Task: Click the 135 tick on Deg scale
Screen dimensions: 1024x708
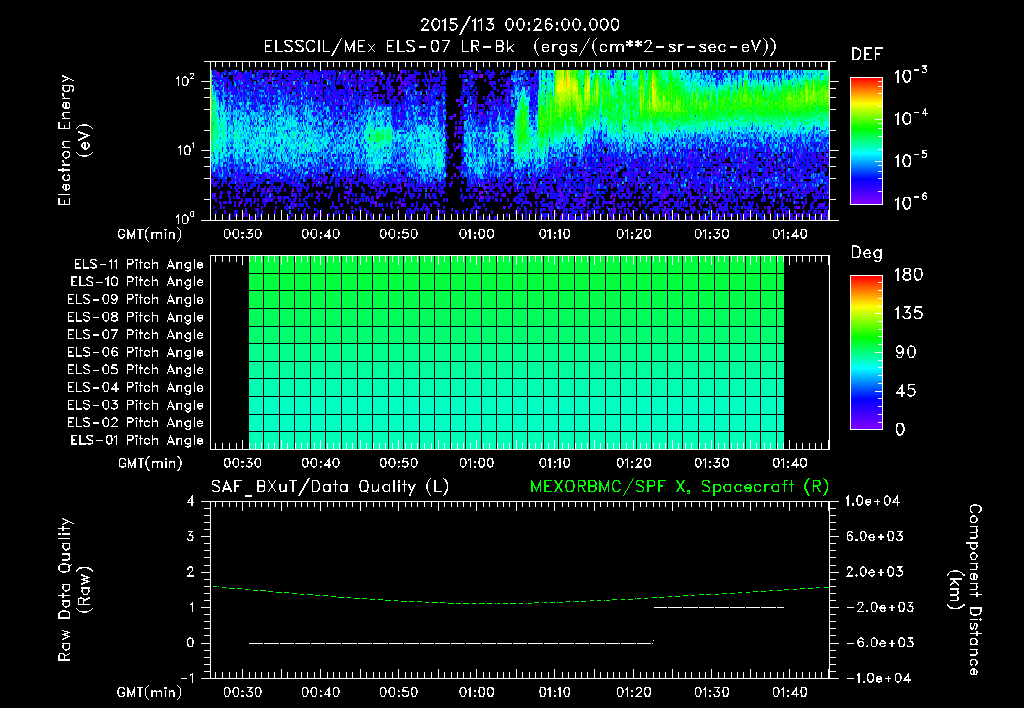Action: click(x=909, y=314)
